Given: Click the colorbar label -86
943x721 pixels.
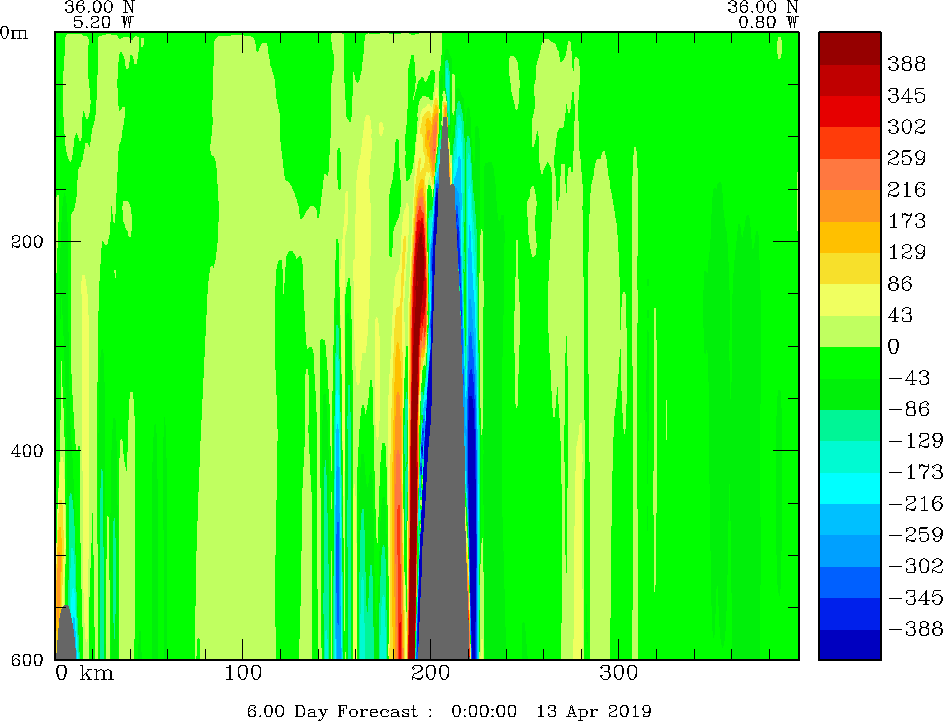Looking at the screenshot, I should click(x=909, y=409).
